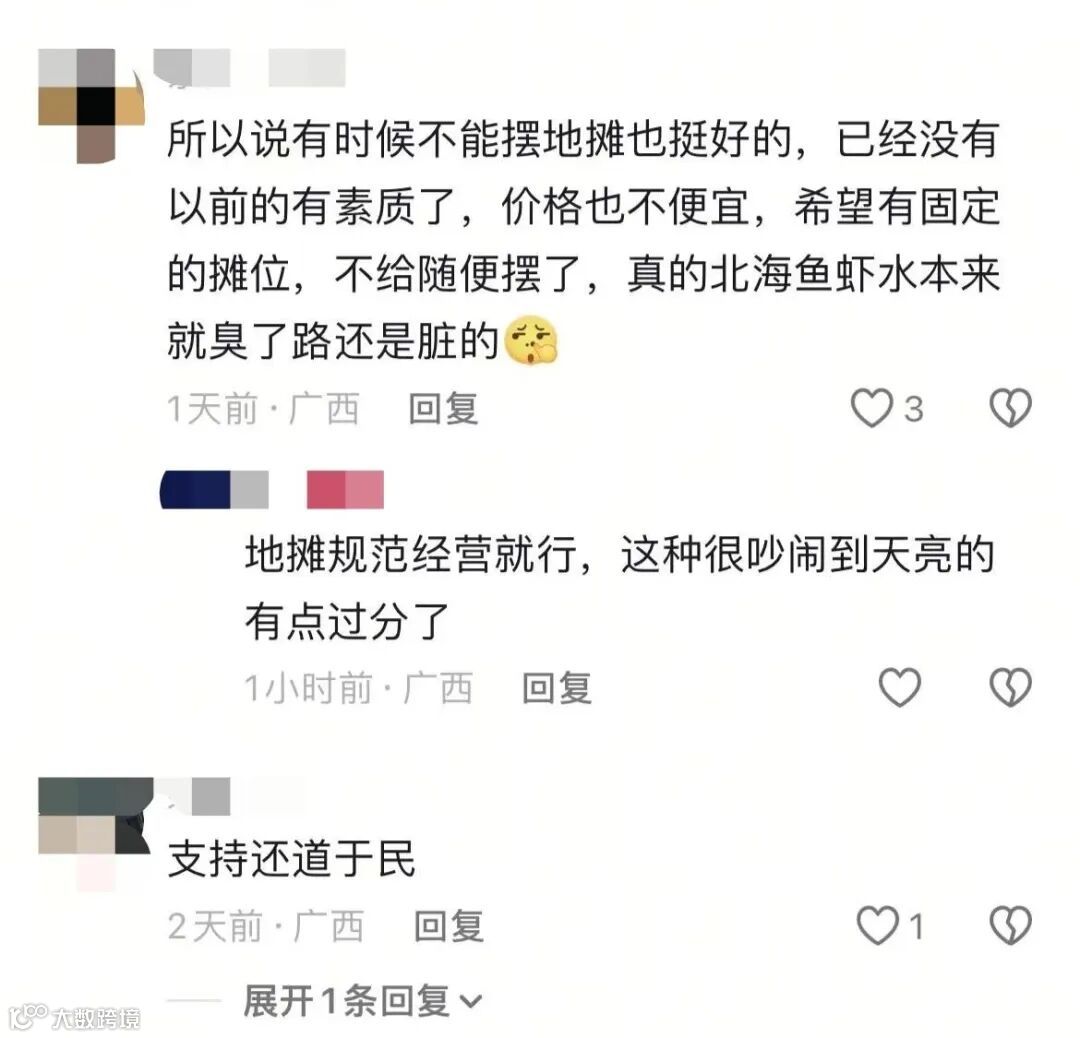Dislike the first comment about 摆地摊
This screenshot has width=1080, height=1038.
1010,408
